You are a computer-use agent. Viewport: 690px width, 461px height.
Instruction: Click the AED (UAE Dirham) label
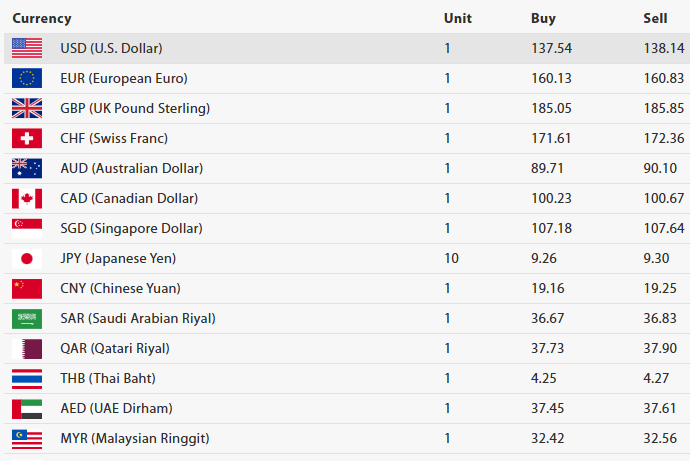point(116,408)
